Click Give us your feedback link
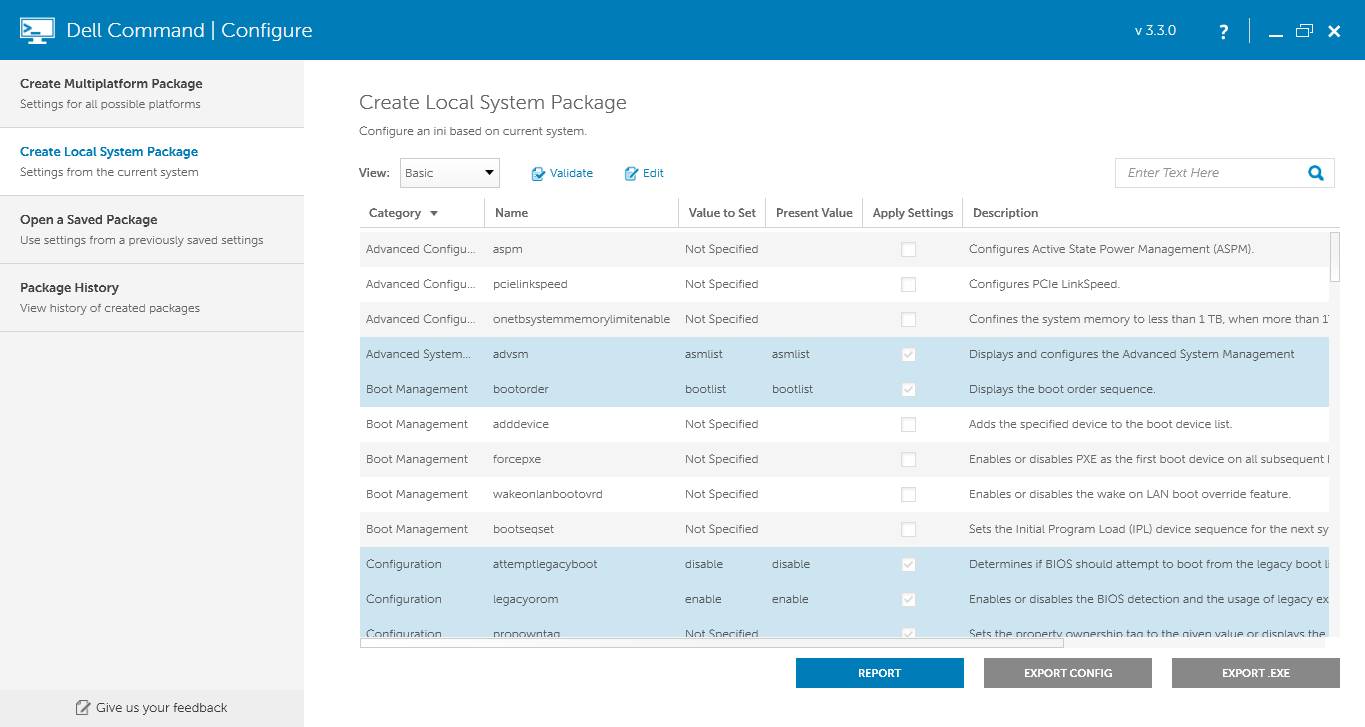 click(x=162, y=708)
